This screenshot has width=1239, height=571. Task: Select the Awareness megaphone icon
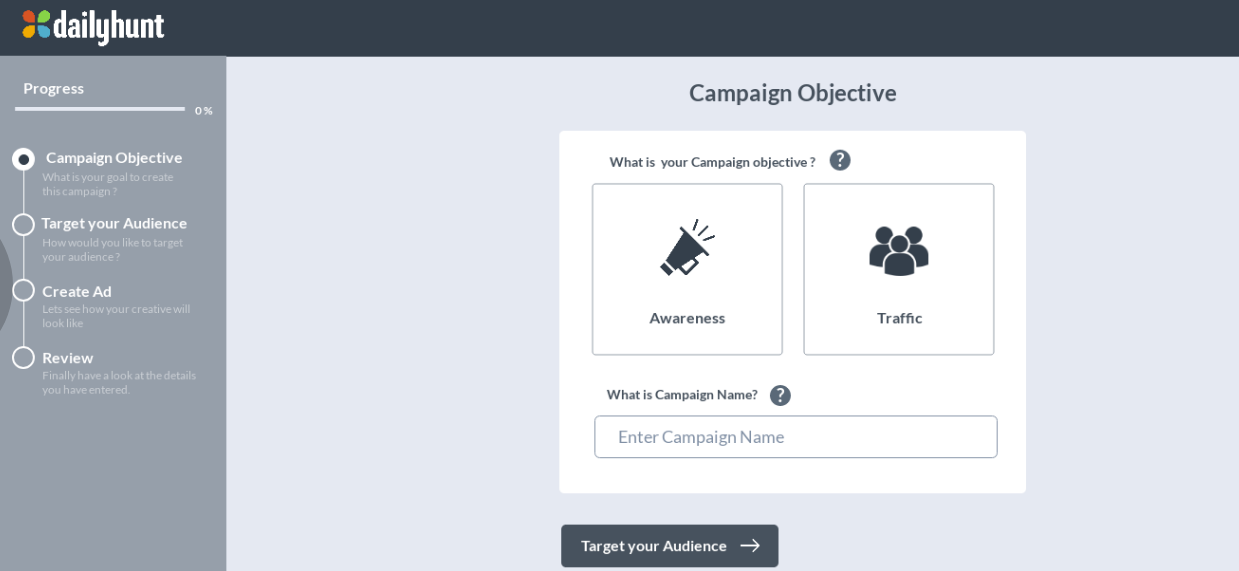pyautogui.click(x=687, y=247)
